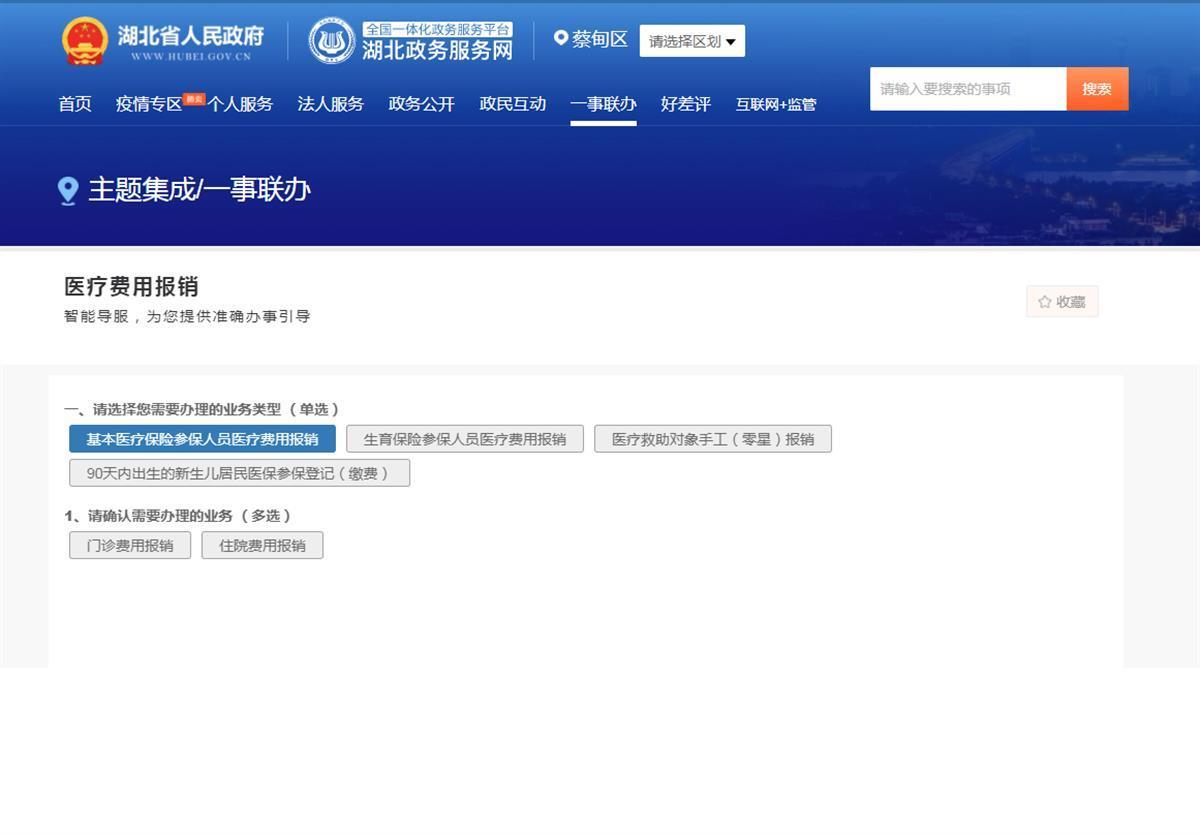
Task: Open 互联网+监管 navigation link
Action: tap(775, 104)
